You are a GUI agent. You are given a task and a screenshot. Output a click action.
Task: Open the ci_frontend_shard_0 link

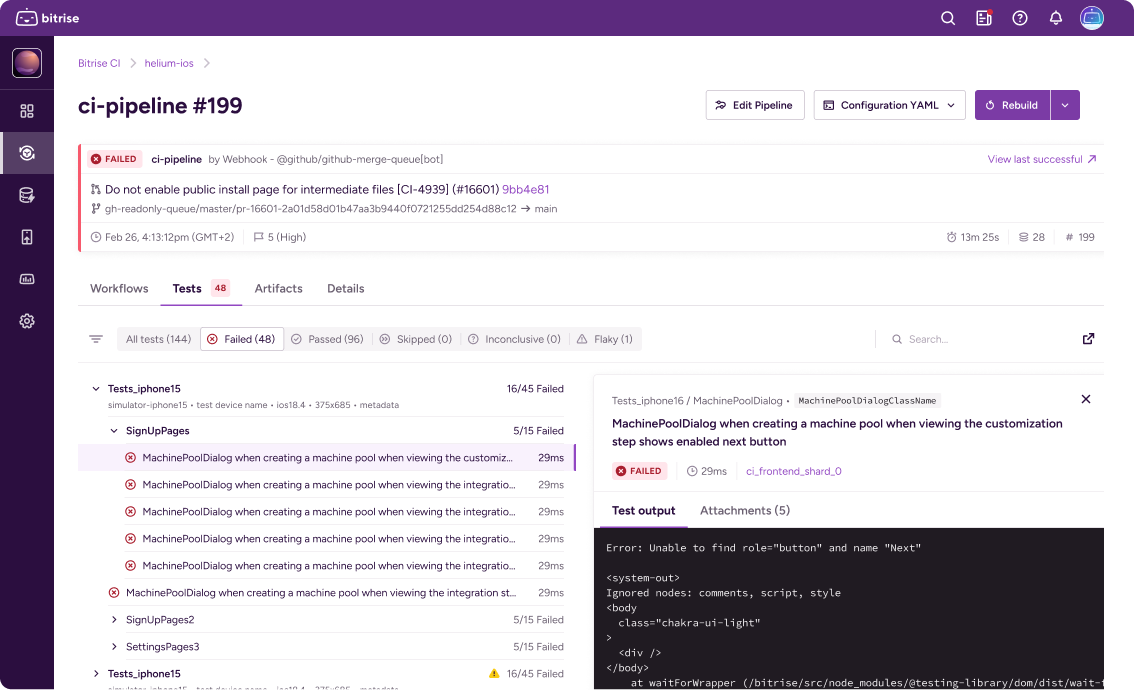tap(793, 471)
